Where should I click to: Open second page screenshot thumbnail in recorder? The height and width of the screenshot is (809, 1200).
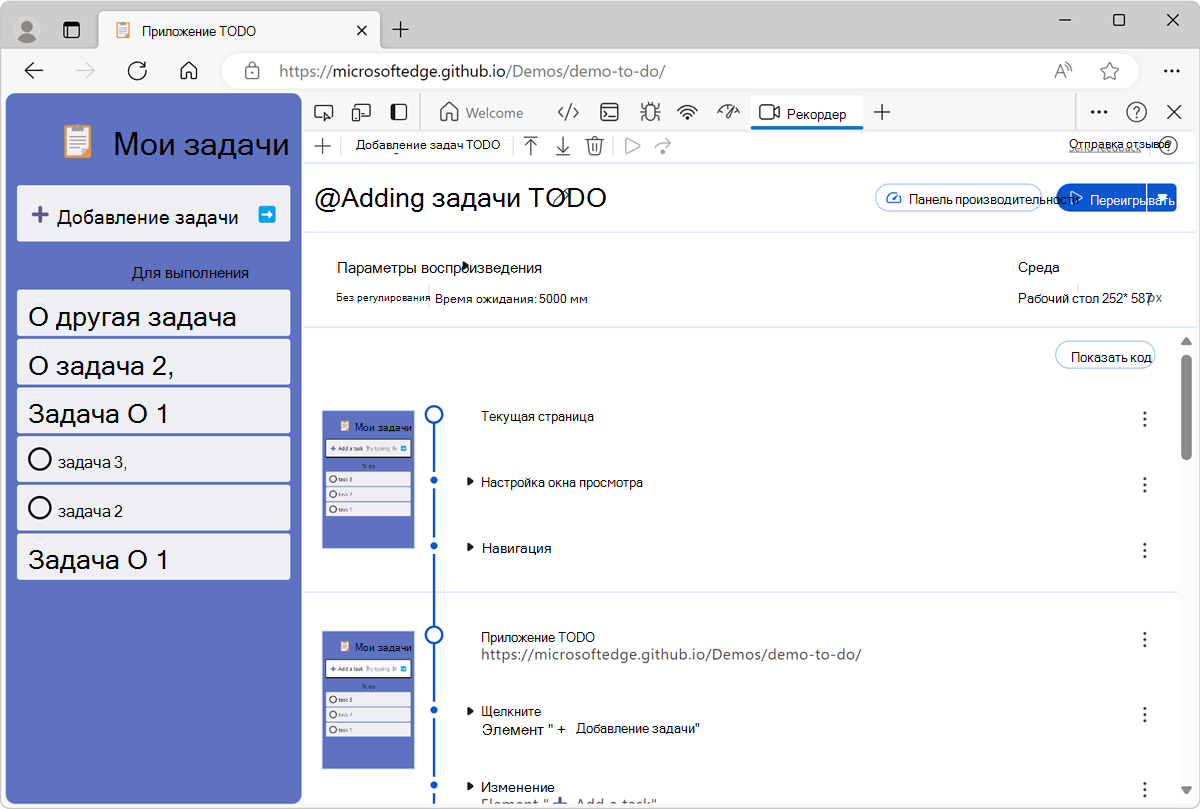click(x=368, y=700)
